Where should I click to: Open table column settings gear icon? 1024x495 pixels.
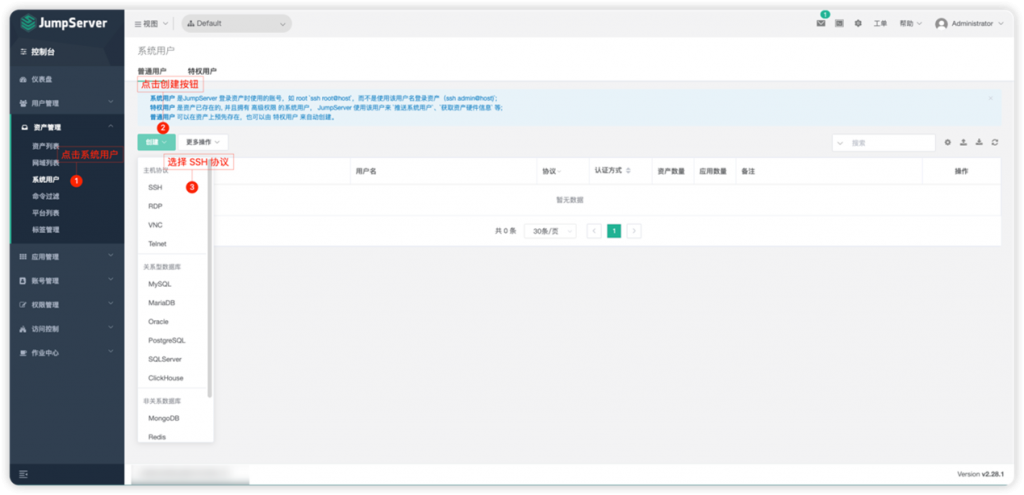(948, 142)
